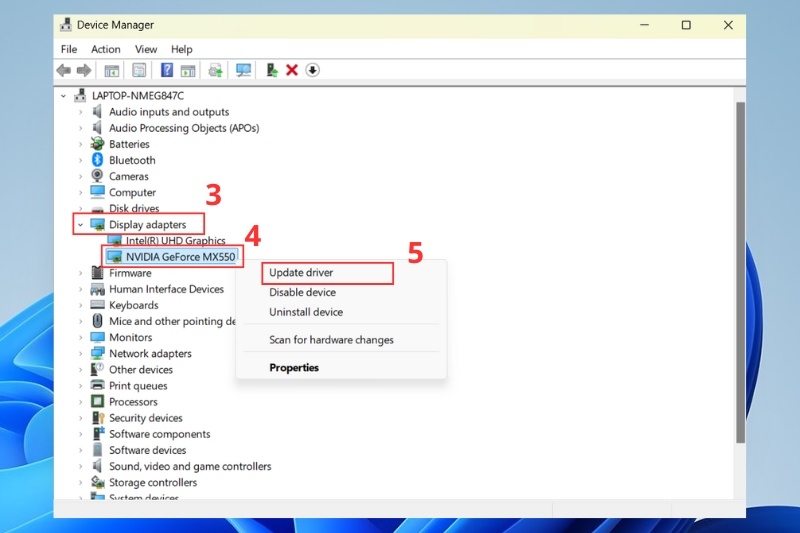Maximize the Device Manager window
This screenshot has width=800, height=533.
[x=686, y=25]
